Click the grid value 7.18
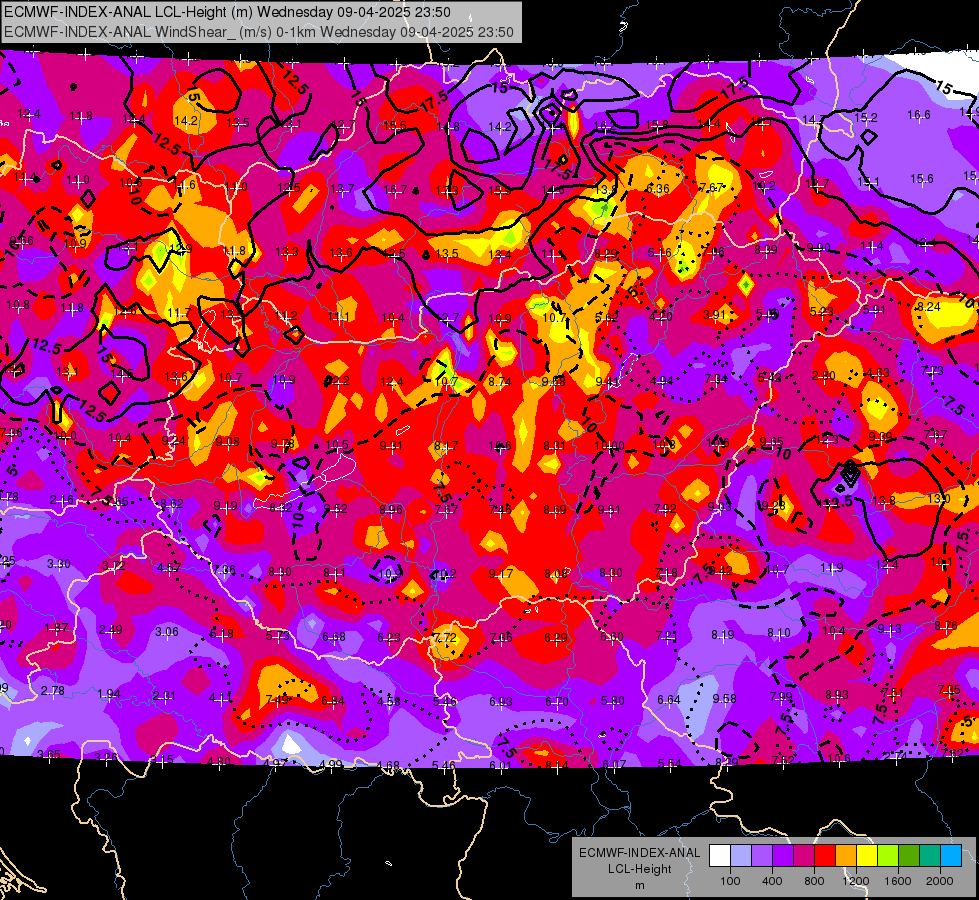The image size is (979, 900). click(x=666, y=573)
